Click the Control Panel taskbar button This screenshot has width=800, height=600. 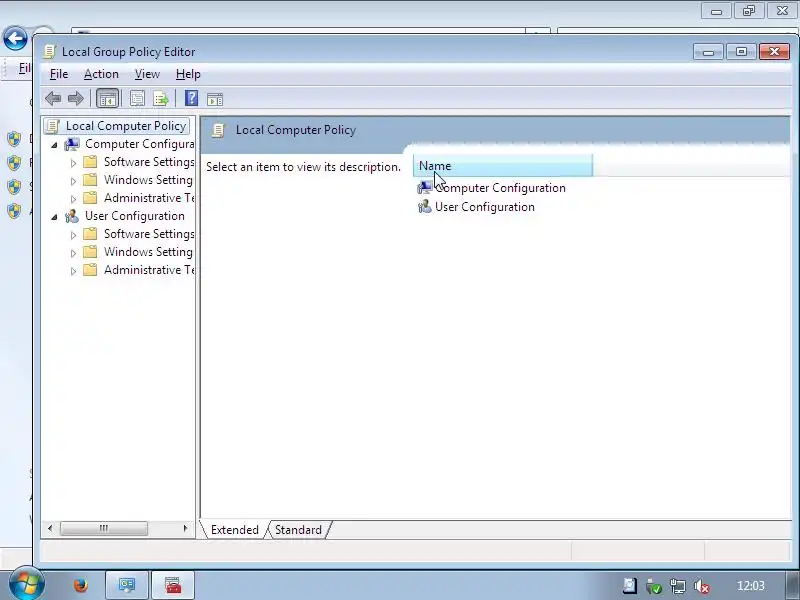click(127, 585)
